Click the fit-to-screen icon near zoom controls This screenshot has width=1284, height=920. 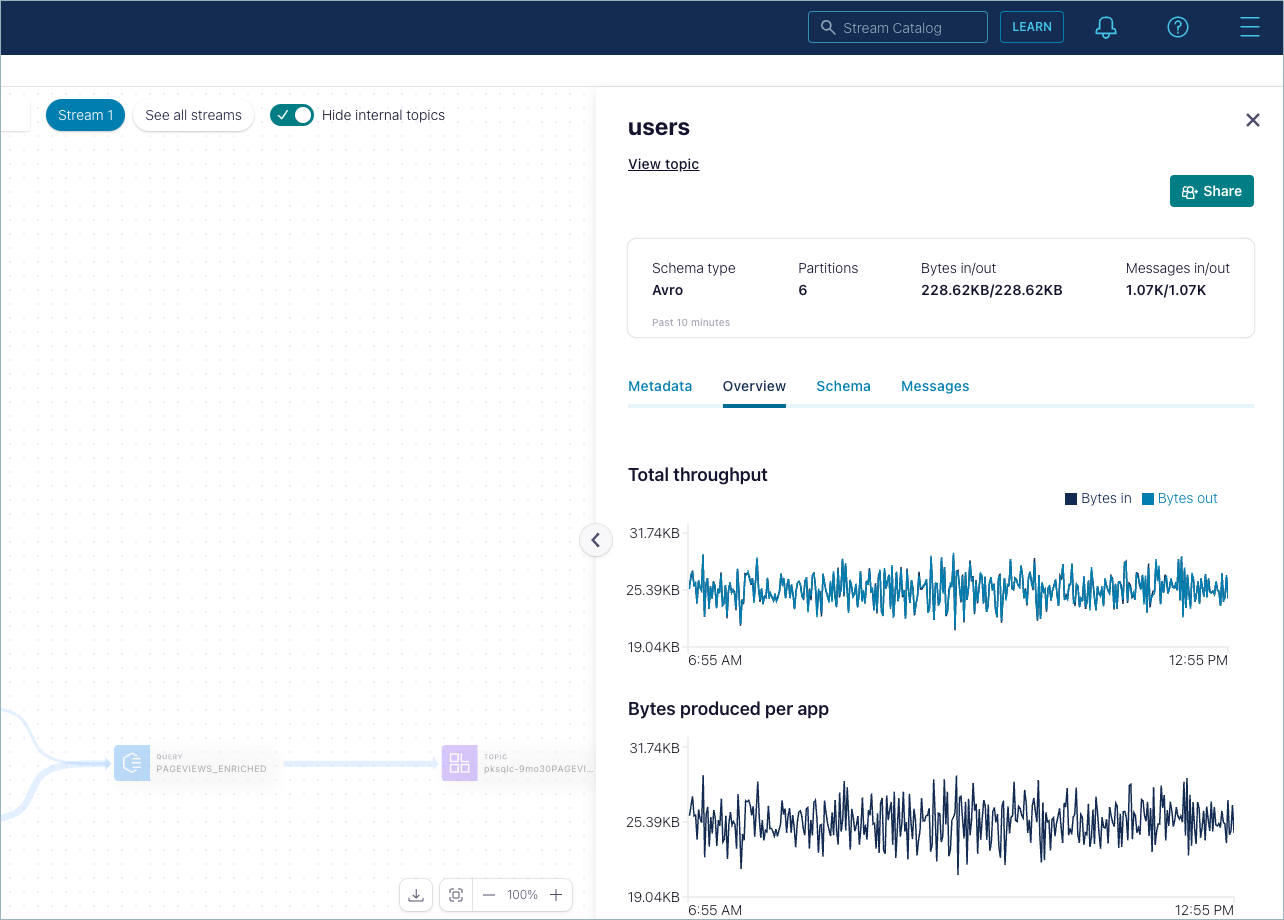pos(456,895)
